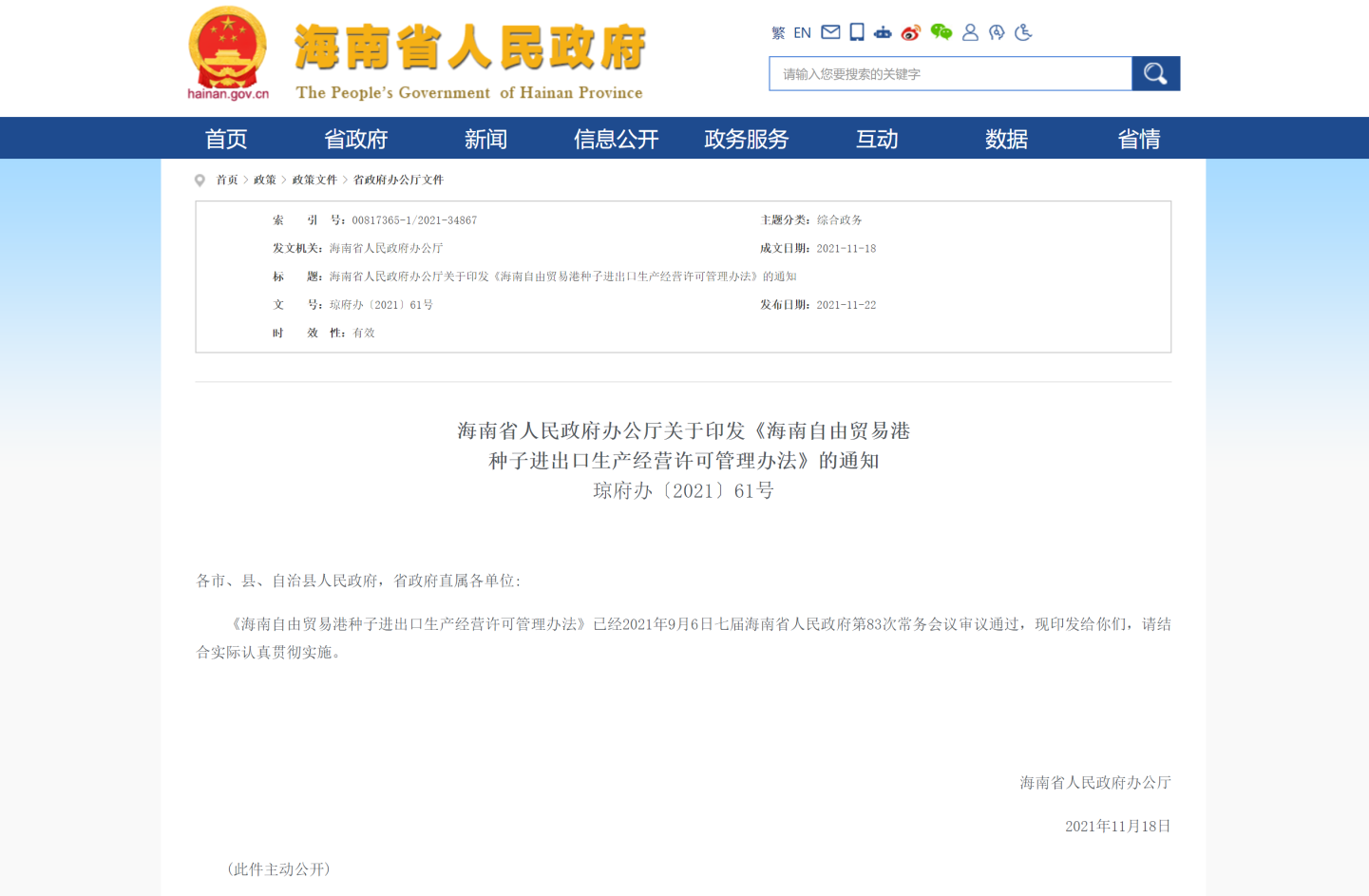
Task: Expand the 信息公开 navigation menu
Action: [616, 139]
